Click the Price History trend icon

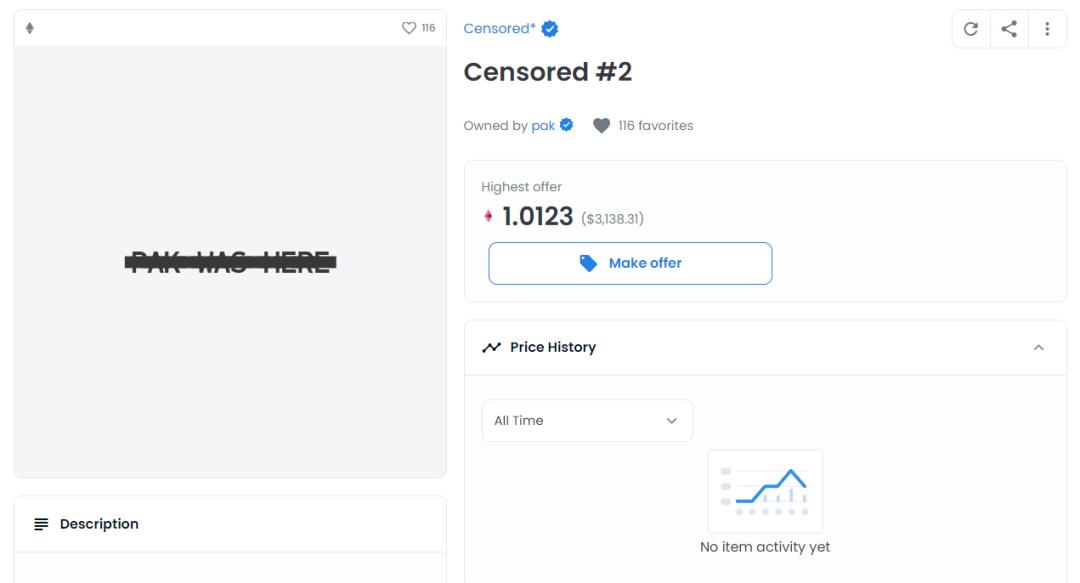click(491, 347)
